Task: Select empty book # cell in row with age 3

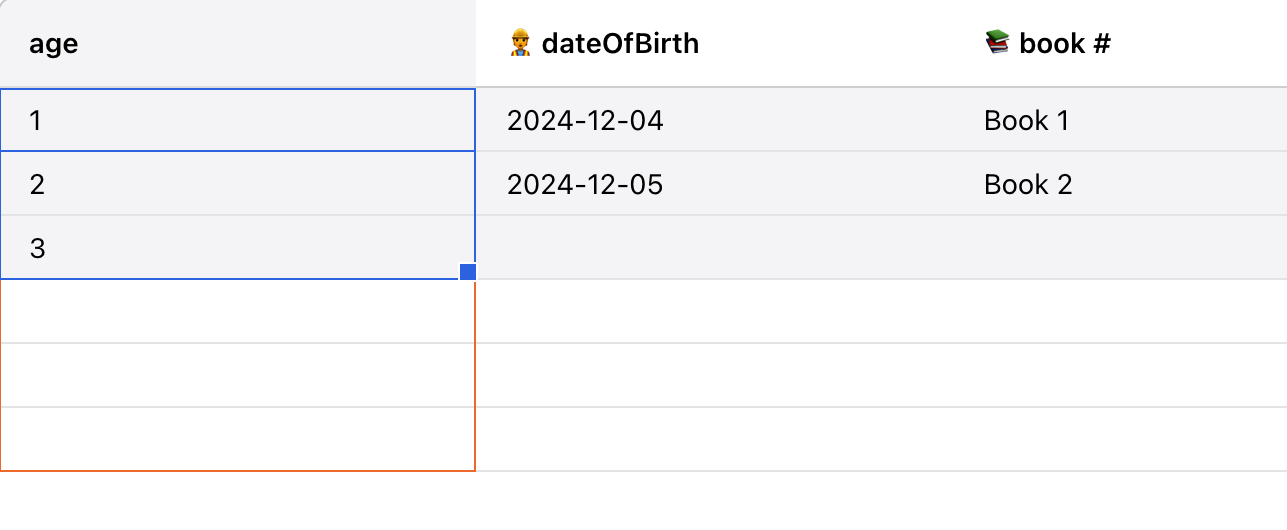Action: (x=1120, y=248)
